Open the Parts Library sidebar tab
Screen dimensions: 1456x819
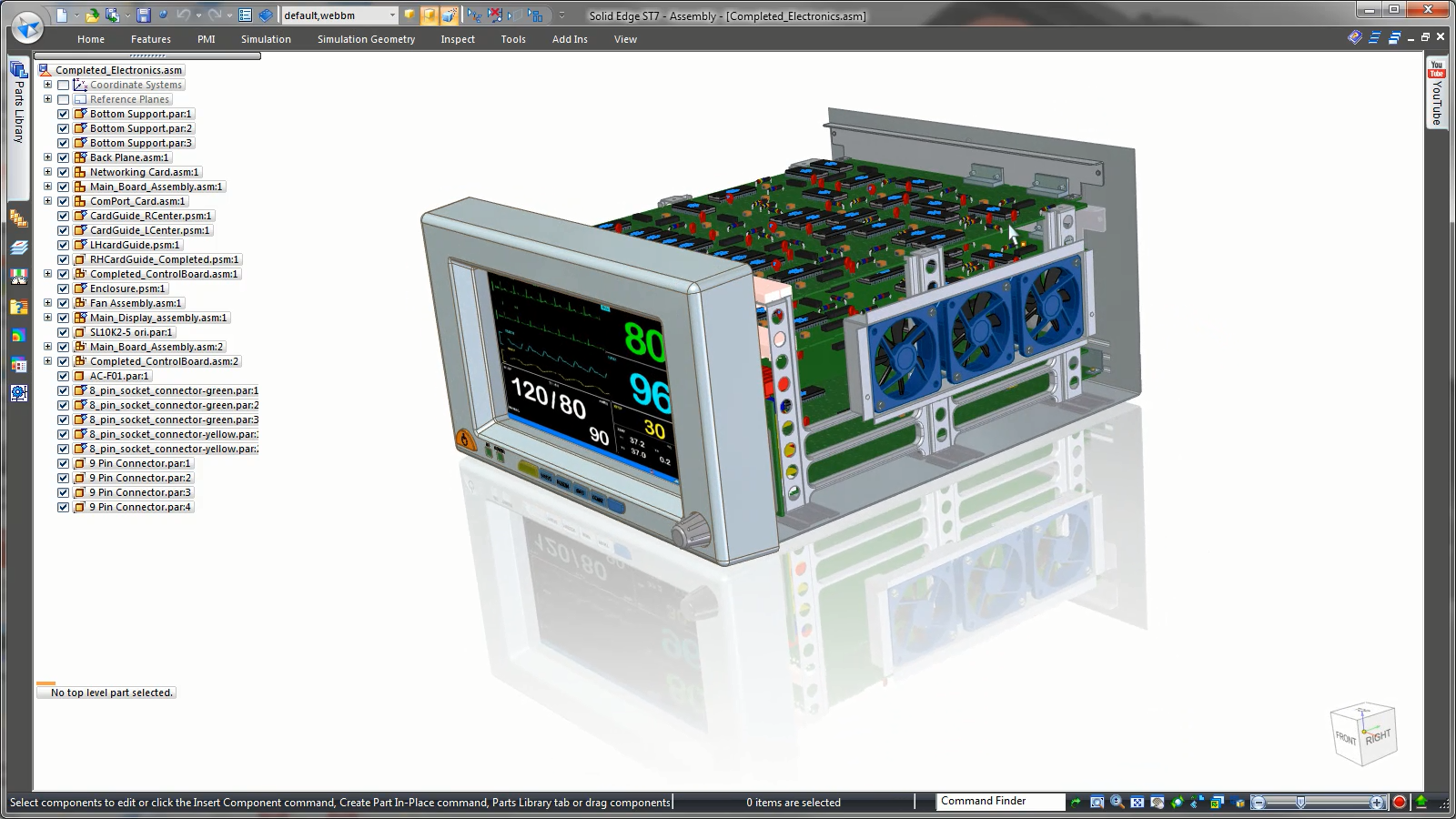pos(18,100)
